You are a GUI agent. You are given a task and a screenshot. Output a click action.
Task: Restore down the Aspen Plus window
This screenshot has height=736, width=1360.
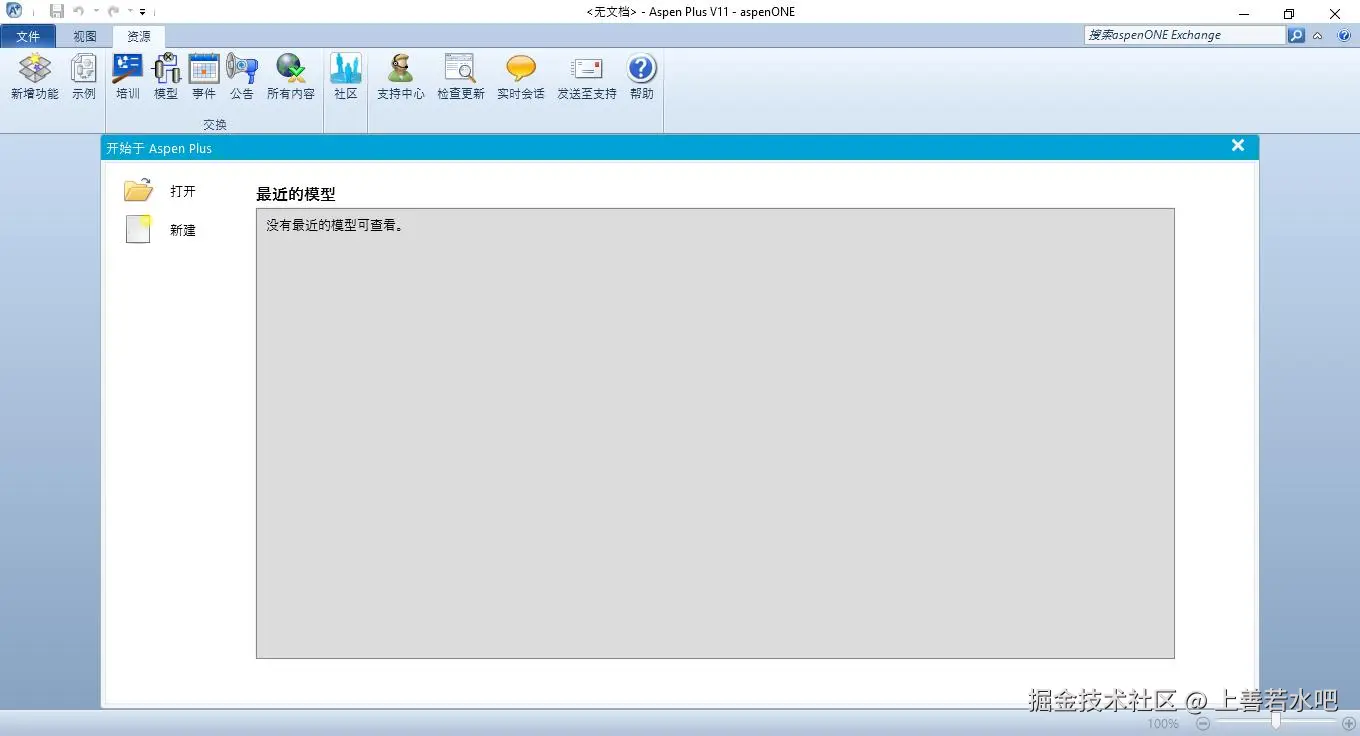point(1289,13)
